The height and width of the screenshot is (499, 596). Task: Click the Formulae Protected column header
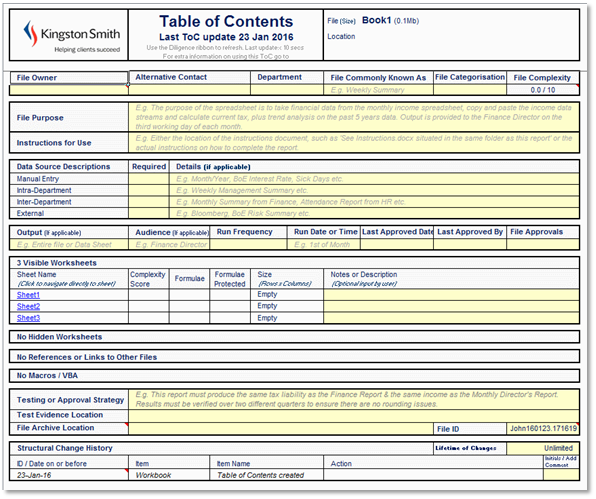[x=230, y=279]
